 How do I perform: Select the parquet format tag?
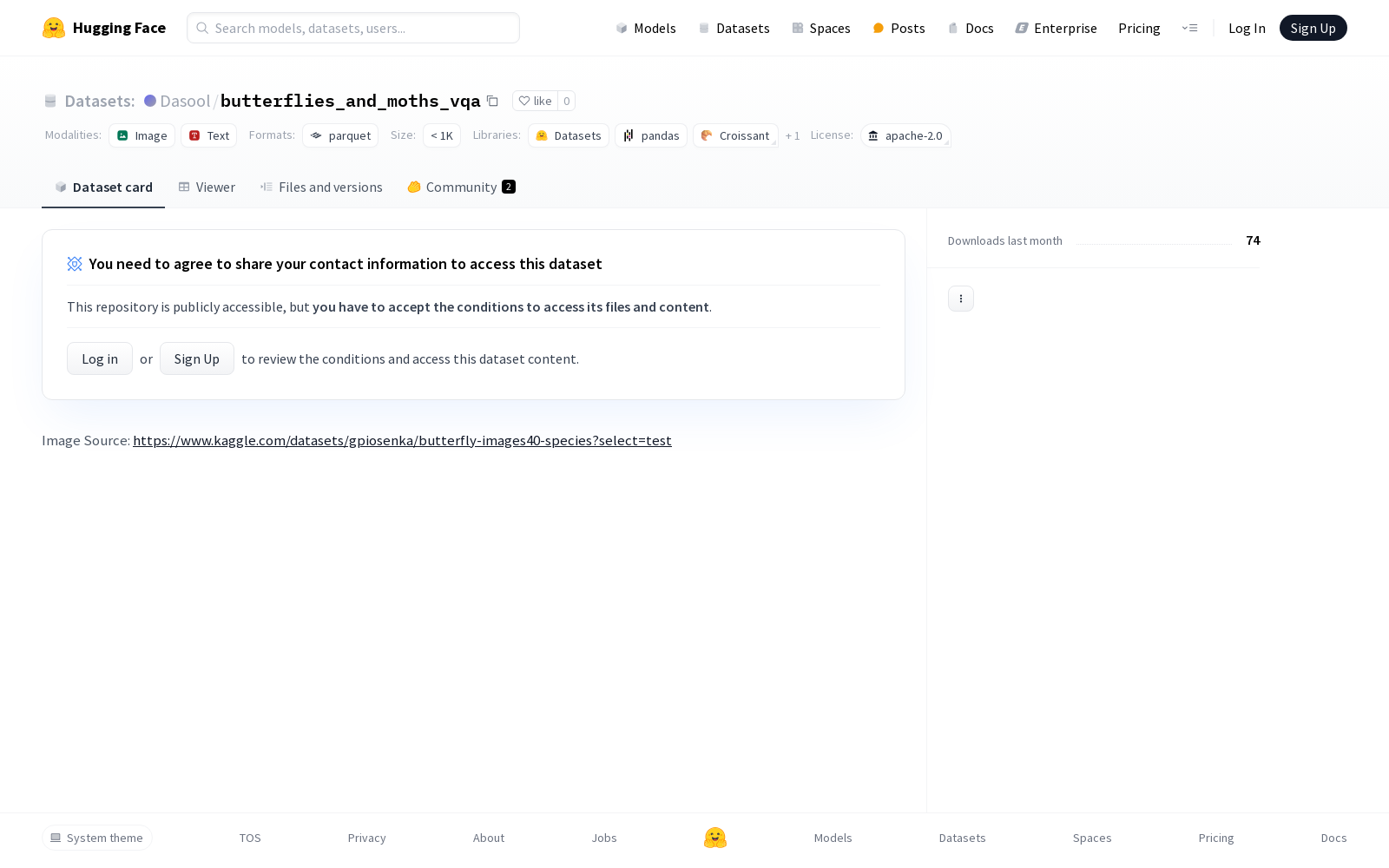[x=340, y=135]
